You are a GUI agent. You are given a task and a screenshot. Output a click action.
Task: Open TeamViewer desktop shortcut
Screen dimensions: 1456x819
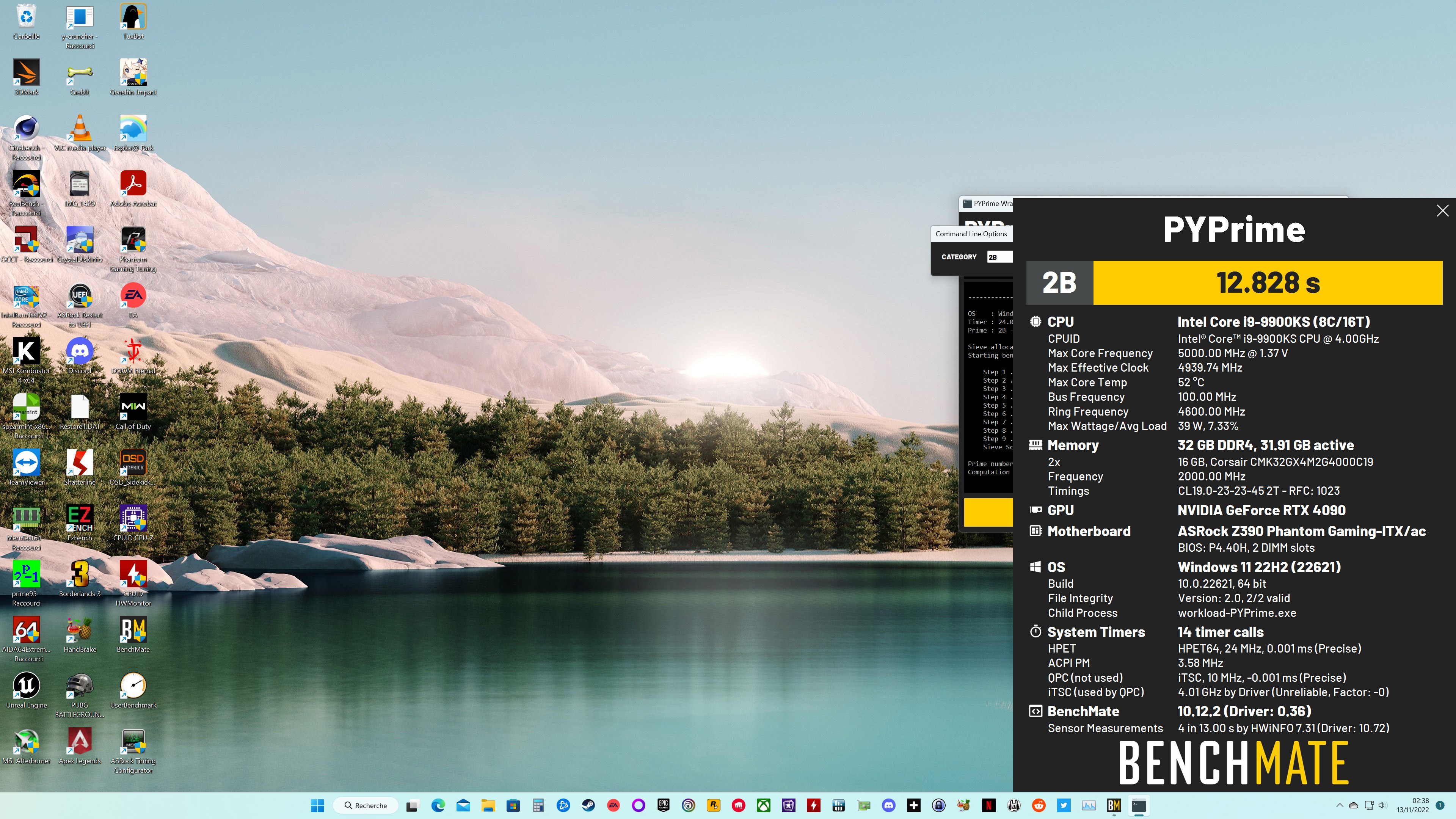pyautogui.click(x=26, y=468)
